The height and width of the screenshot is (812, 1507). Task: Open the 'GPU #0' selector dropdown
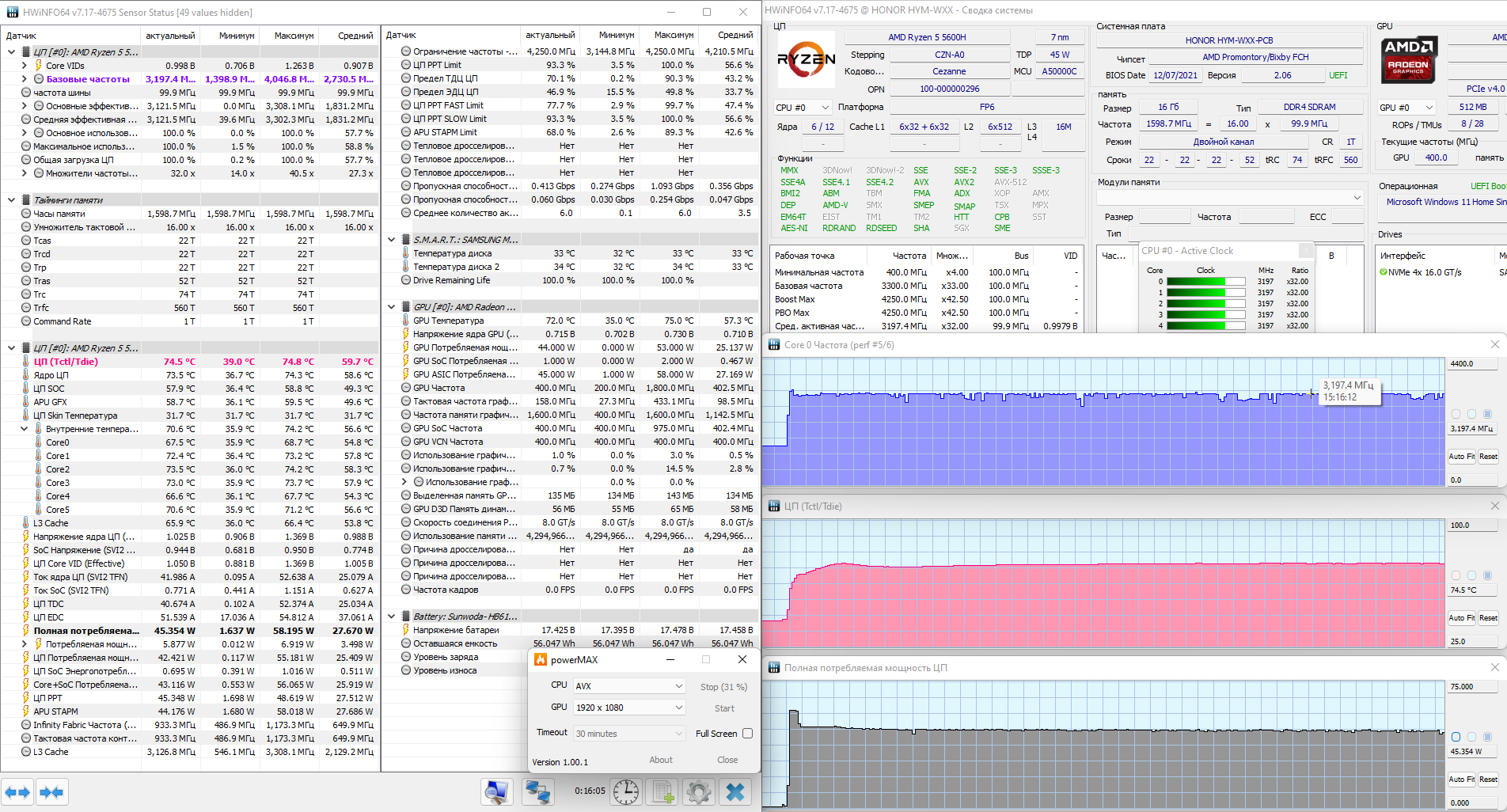[x=1406, y=108]
